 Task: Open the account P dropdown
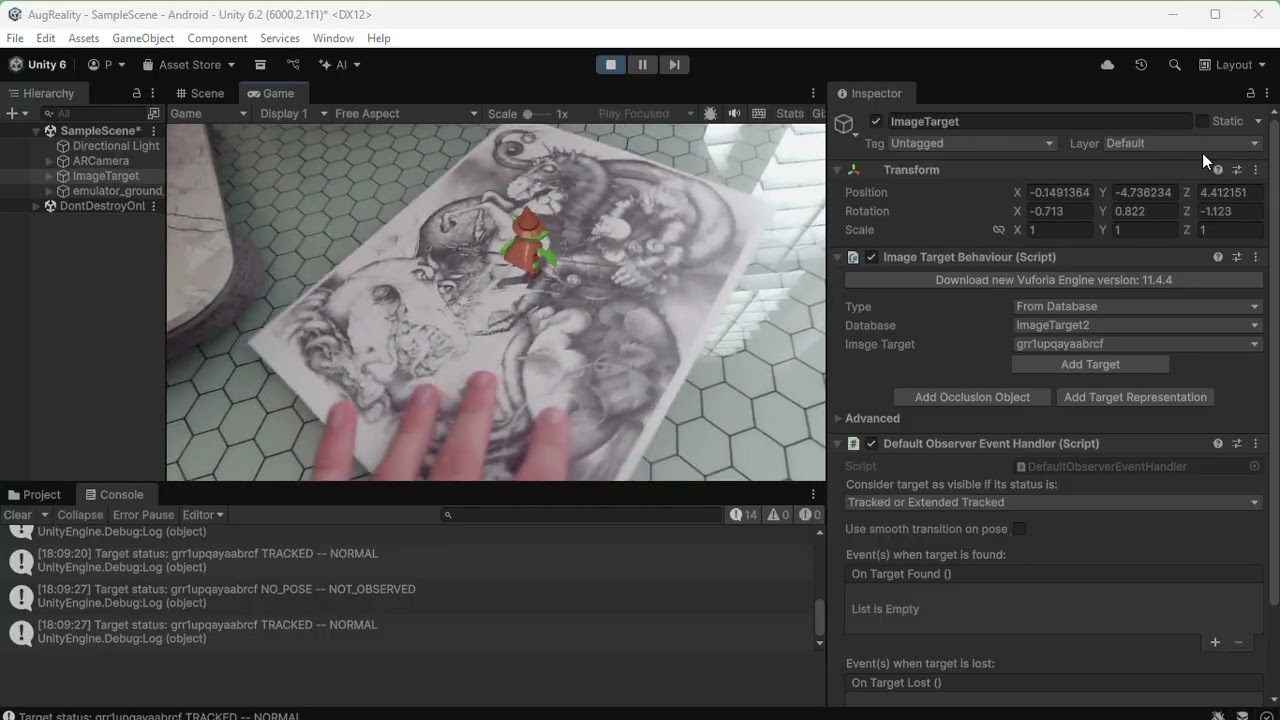click(x=107, y=65)
